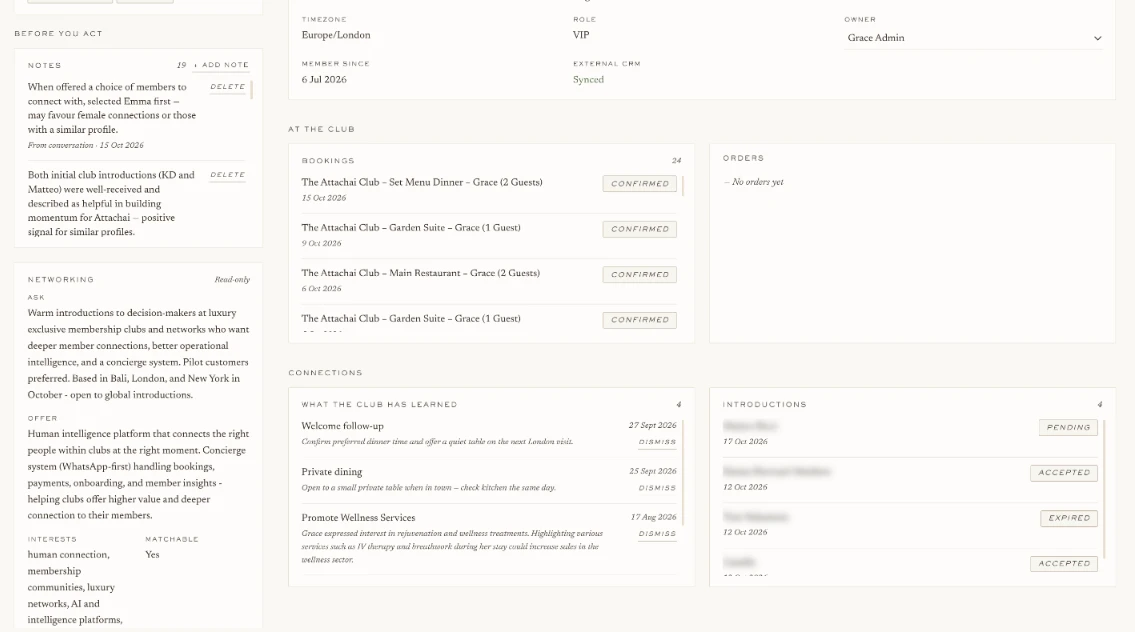Open the Set Menu Dinner booking row
Image resolution: width=1135 pixels, height=632 pixels.
[489, 190]
